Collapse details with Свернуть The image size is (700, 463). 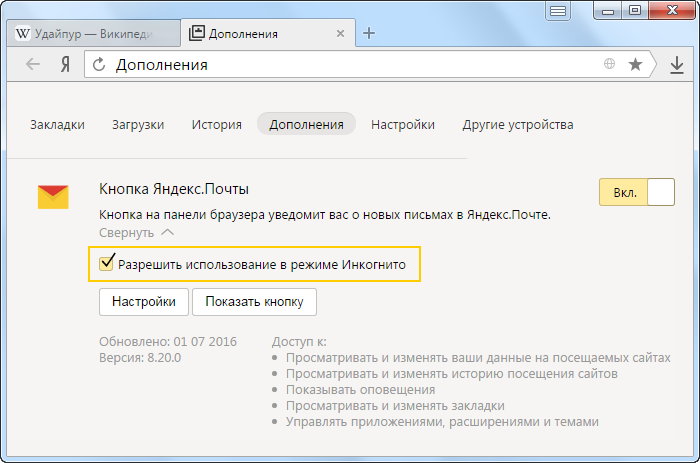136,233
